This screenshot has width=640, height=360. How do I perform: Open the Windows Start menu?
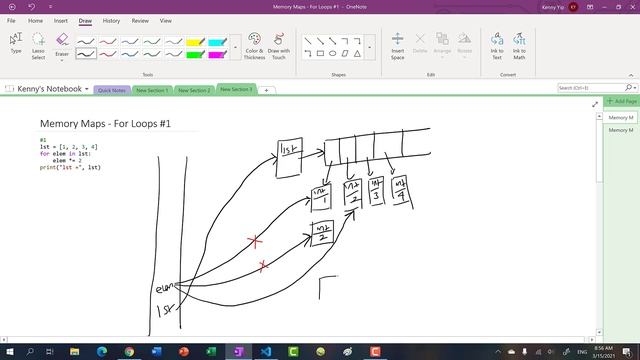9,351
